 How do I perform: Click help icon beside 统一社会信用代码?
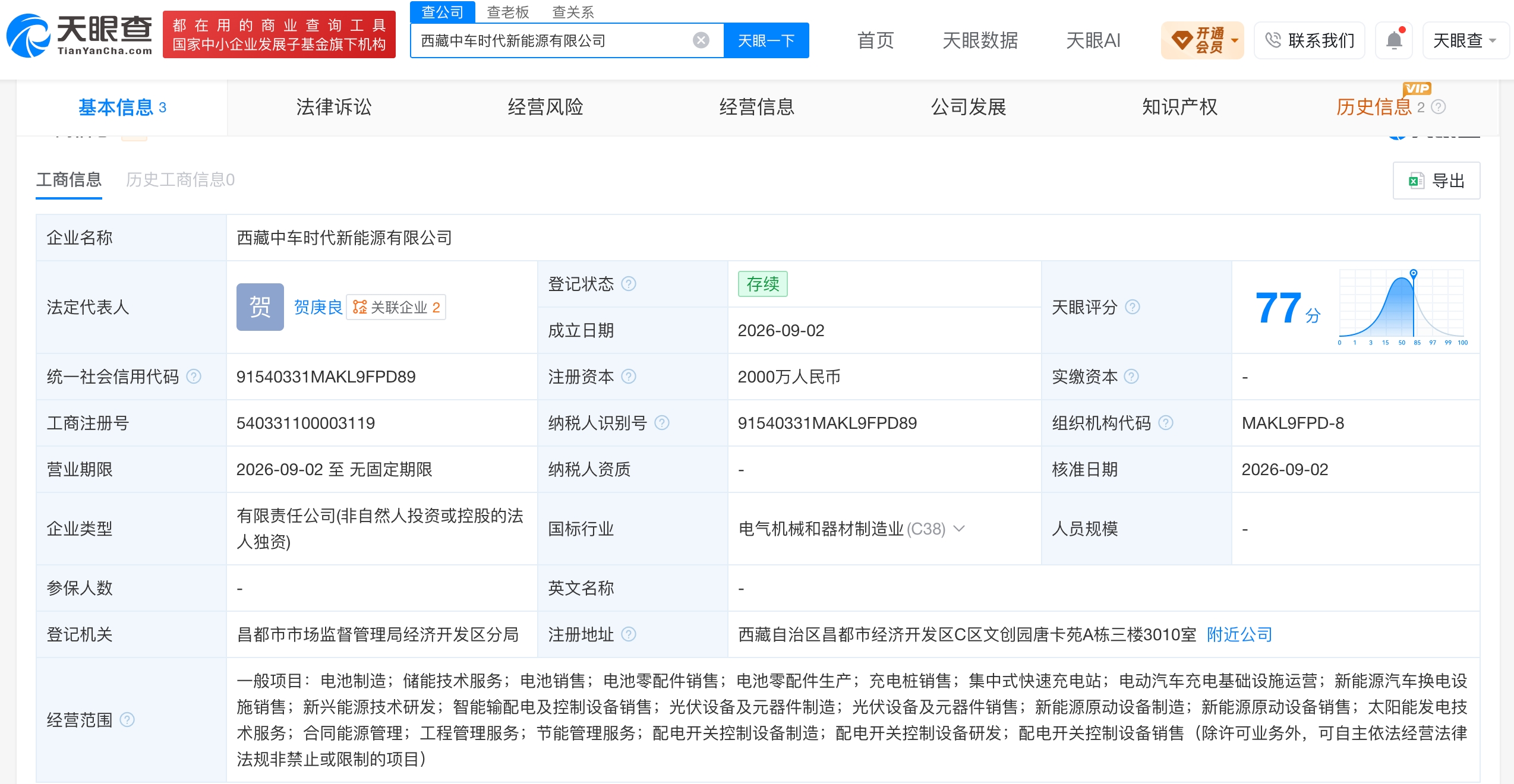pos(194,377)
